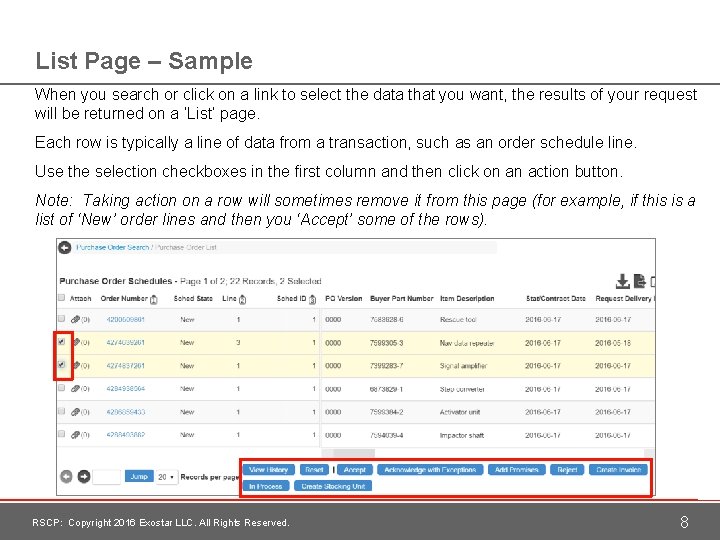Click the Item Description column header
Image resolution: width=720 pixels, height=540 pixels.
467,298
